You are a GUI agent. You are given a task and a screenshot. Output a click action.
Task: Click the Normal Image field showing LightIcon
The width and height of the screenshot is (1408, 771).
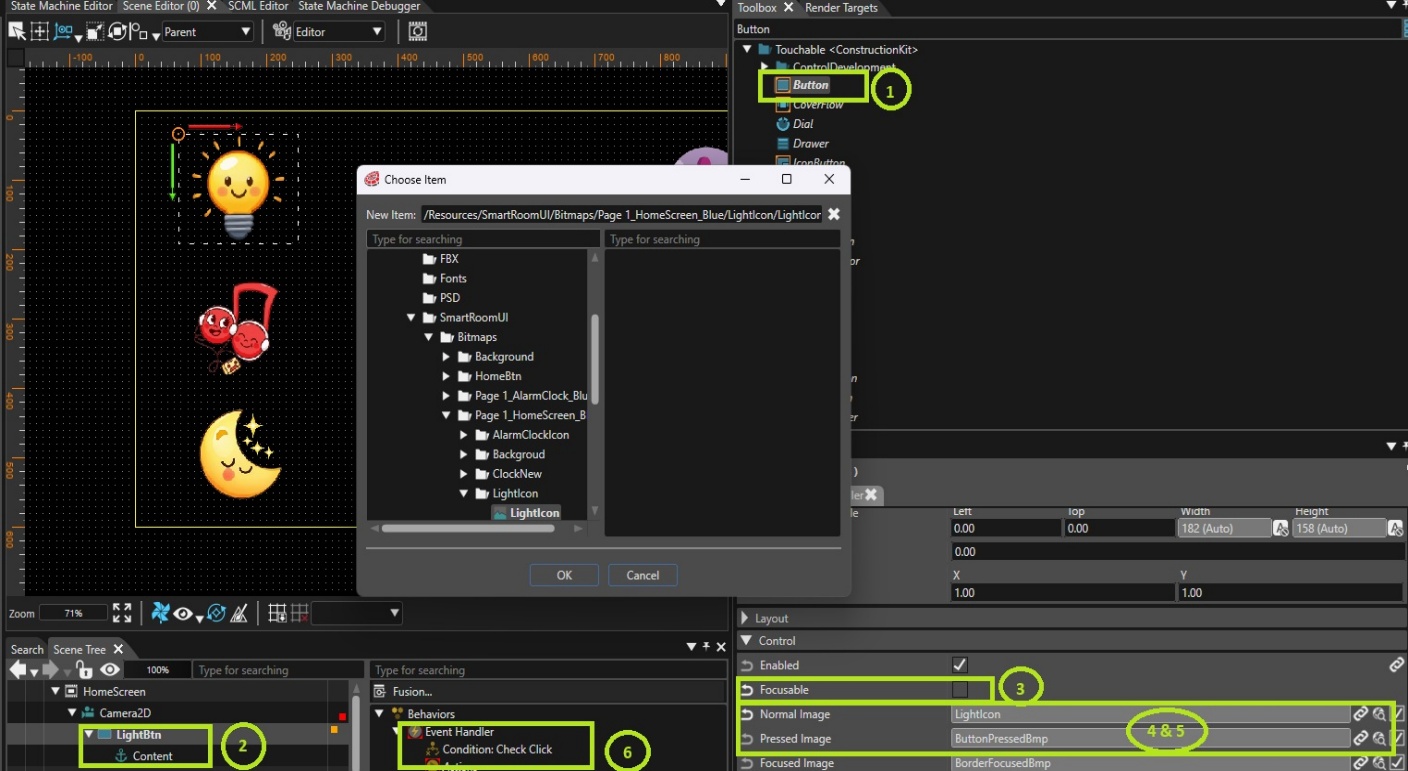coord(1150,714)
